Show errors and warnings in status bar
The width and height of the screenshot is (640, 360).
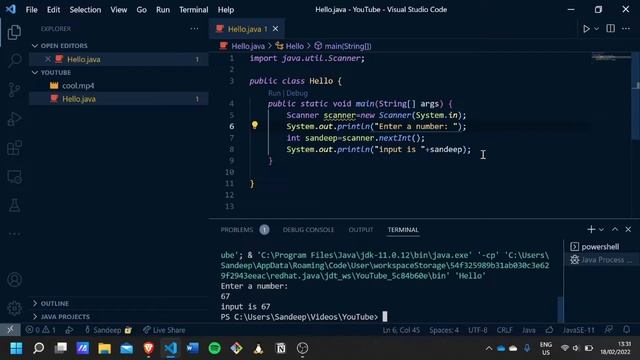pyautogui.click(x=41, y=330)
